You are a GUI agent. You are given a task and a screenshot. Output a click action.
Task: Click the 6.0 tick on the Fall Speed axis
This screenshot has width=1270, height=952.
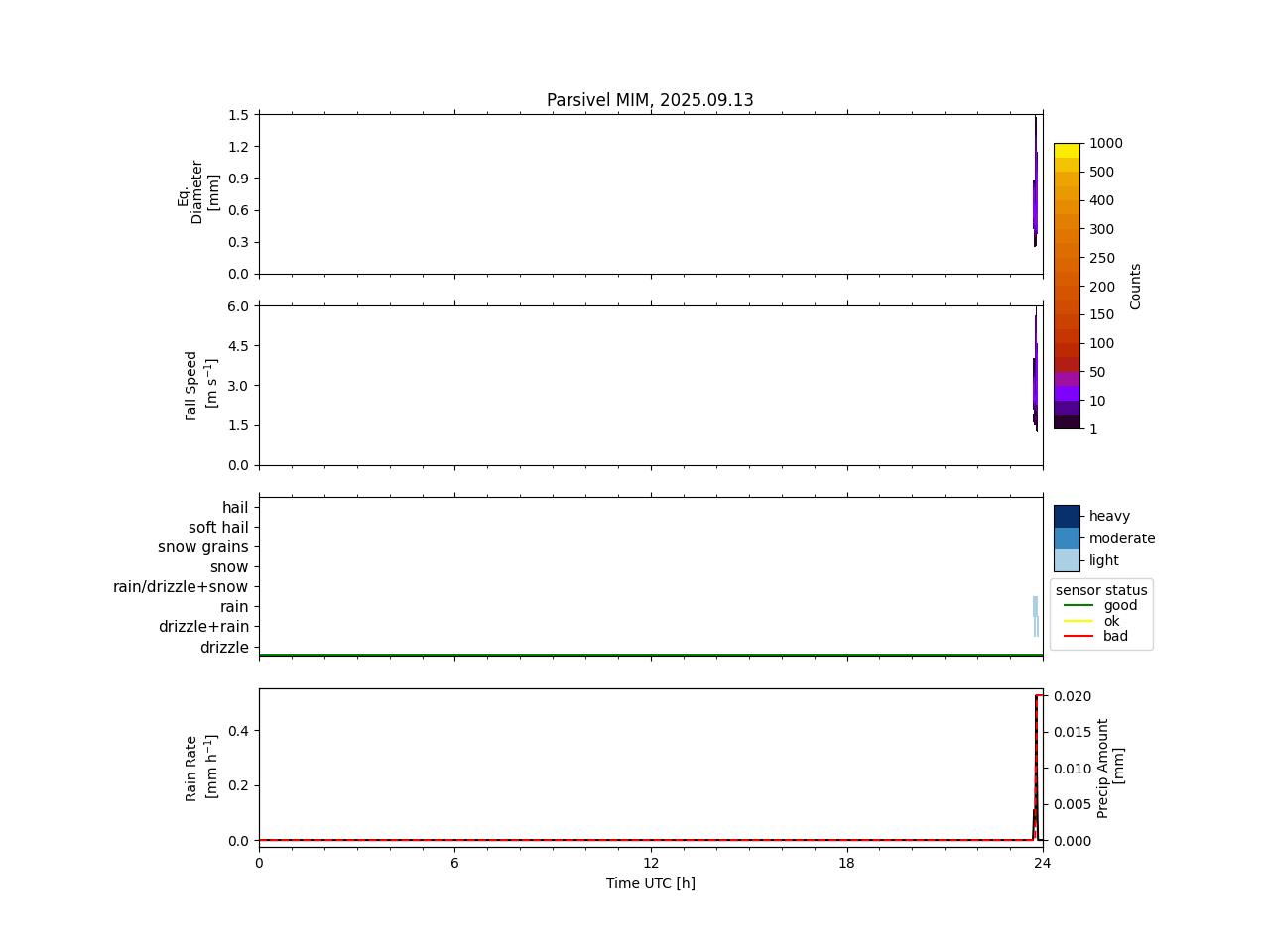pos(238,306)
